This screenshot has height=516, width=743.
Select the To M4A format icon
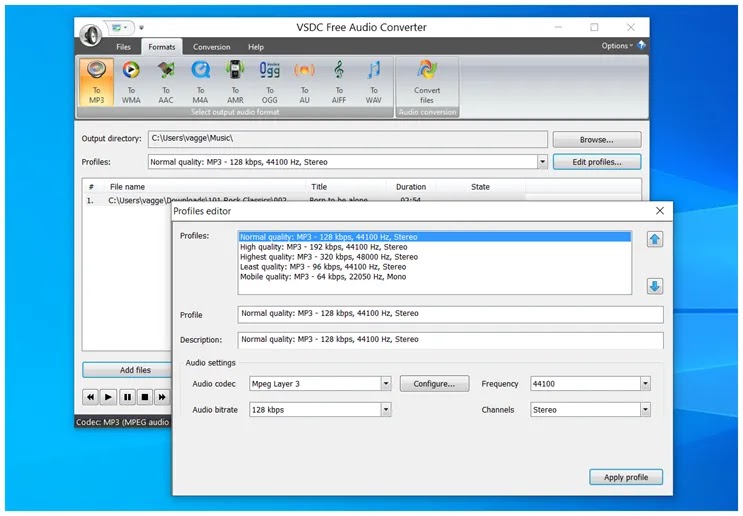pyautogui.click(x=200, y=82)
